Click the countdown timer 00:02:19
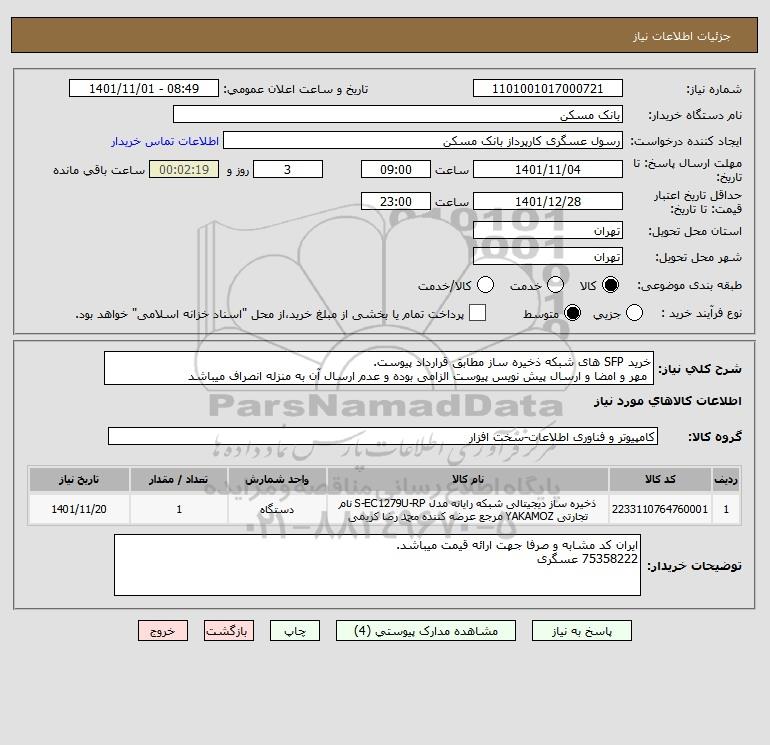Screen dimensions: 770x745 coord(184,169)
